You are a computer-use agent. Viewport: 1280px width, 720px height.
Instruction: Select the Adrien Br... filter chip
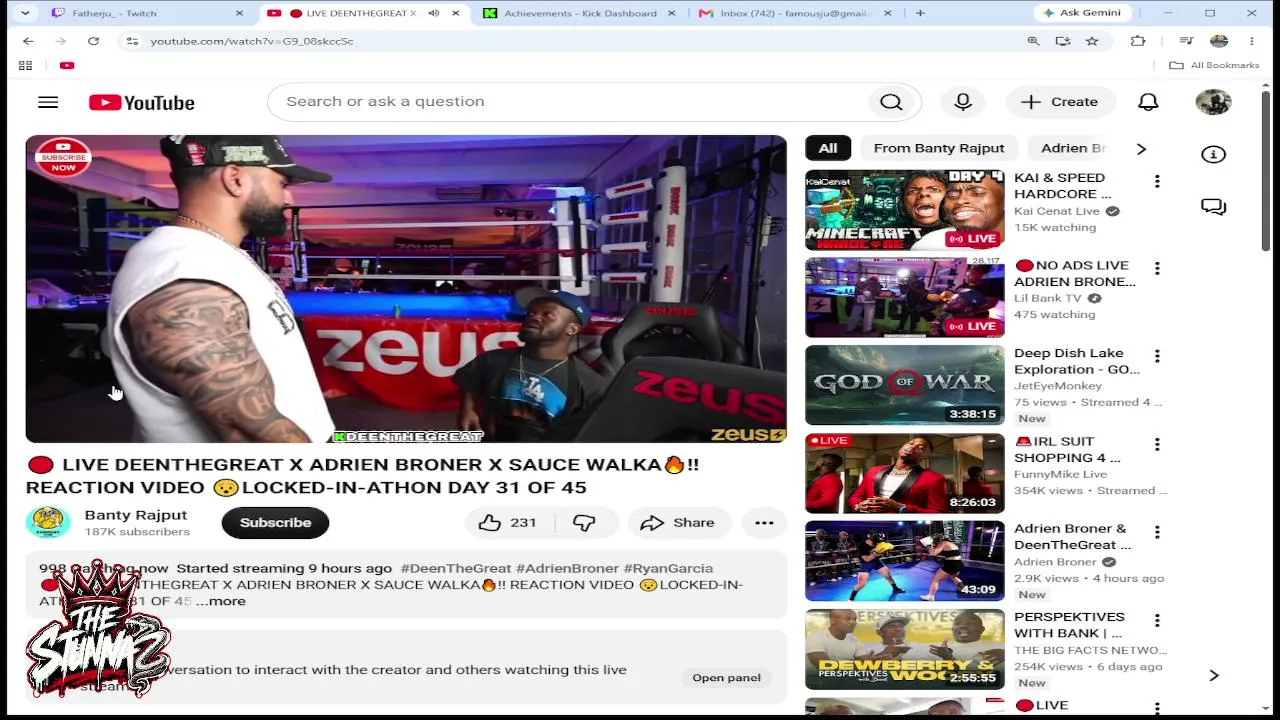pyautogui.click(x=1072, y=148)
